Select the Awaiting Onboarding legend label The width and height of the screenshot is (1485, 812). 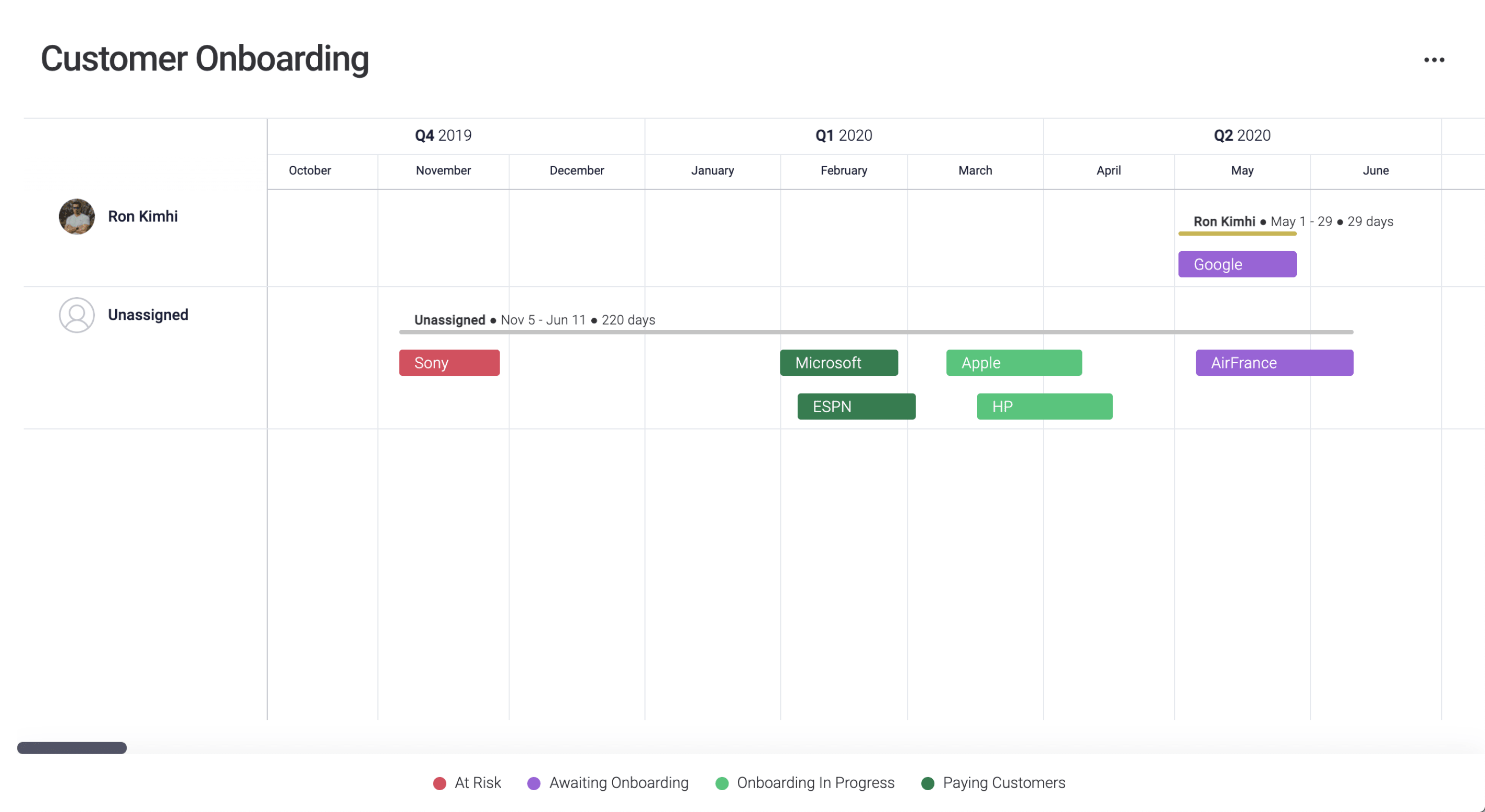pos(618,783)
